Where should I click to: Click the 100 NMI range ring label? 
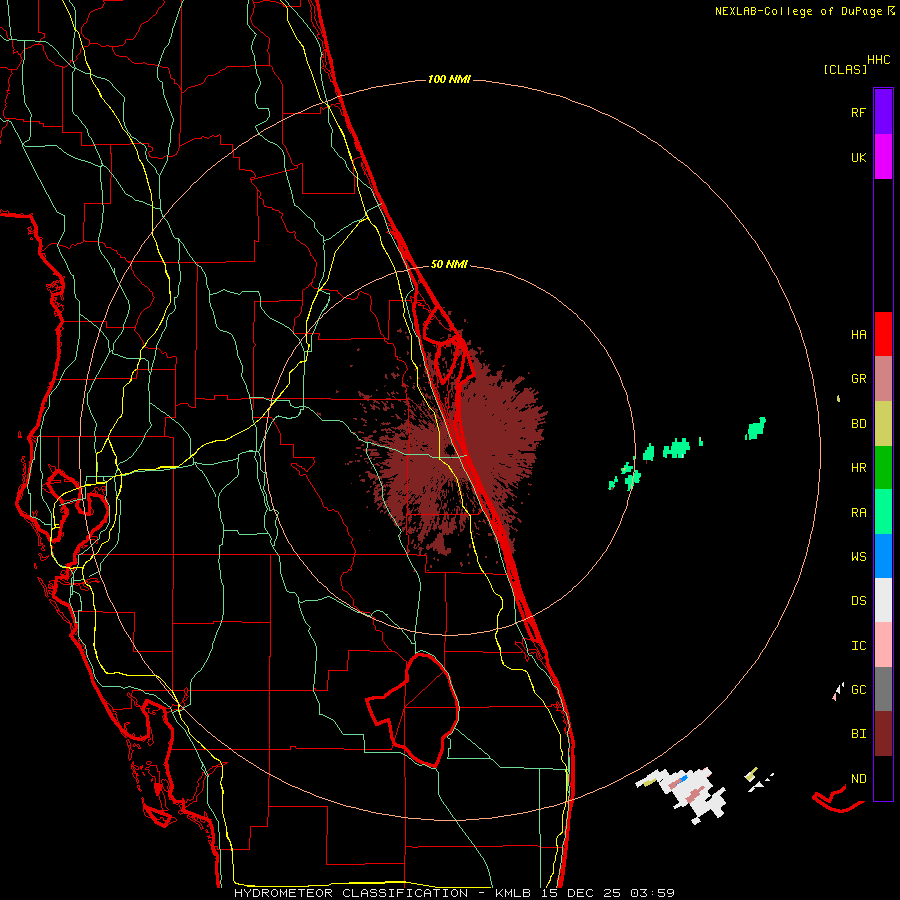[x=449, y=79]
